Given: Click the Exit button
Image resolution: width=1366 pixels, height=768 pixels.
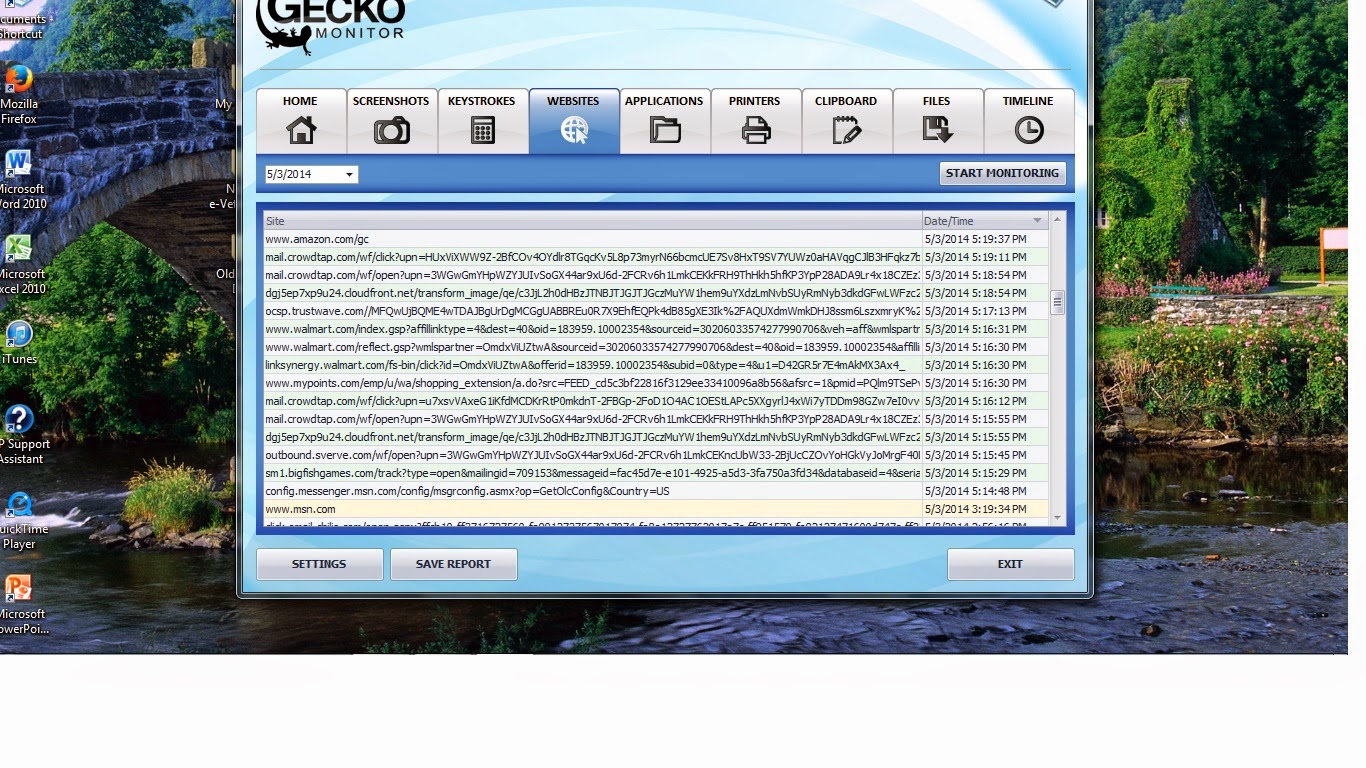Looking at the screenshot, I should (x=1010, y=564).
